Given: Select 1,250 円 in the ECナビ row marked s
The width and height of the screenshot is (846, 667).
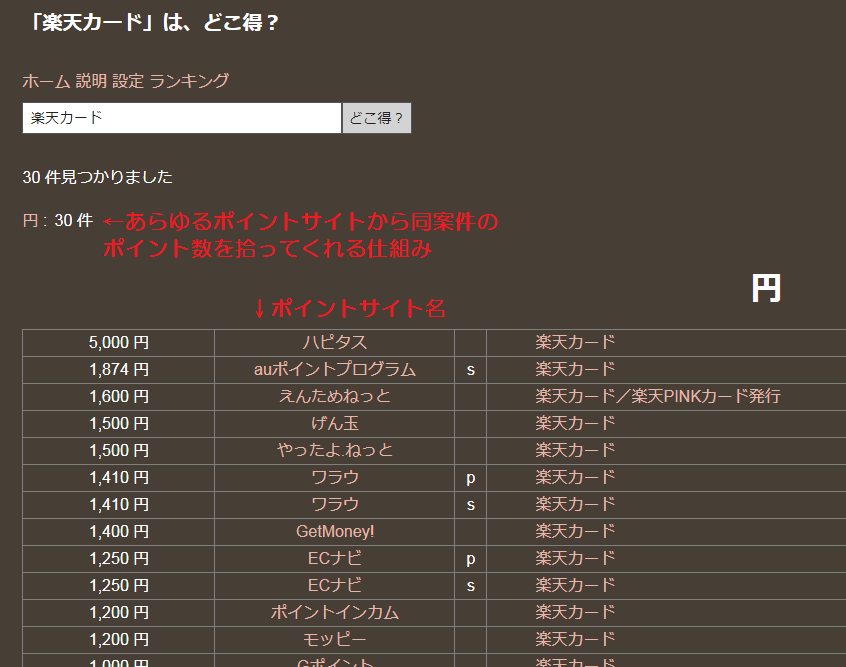Looking at the screenshot, I should (119, 586).
